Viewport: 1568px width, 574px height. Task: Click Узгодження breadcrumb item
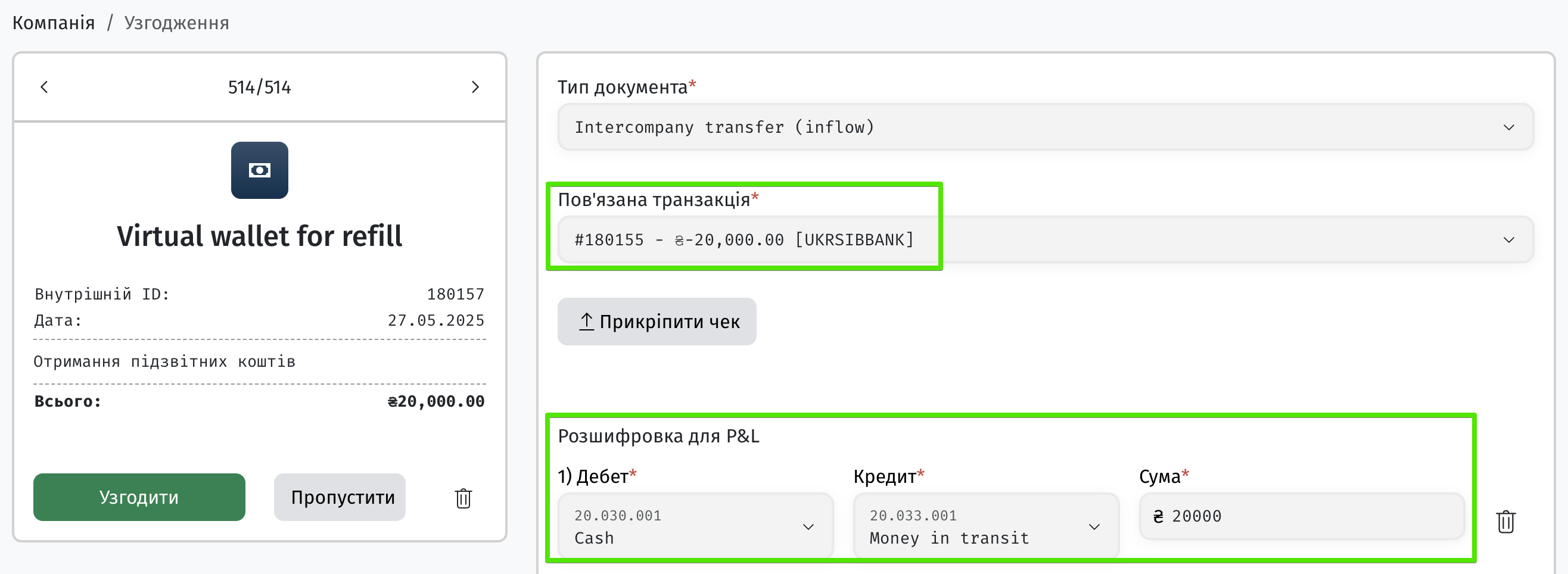click(x=176, y=23)
